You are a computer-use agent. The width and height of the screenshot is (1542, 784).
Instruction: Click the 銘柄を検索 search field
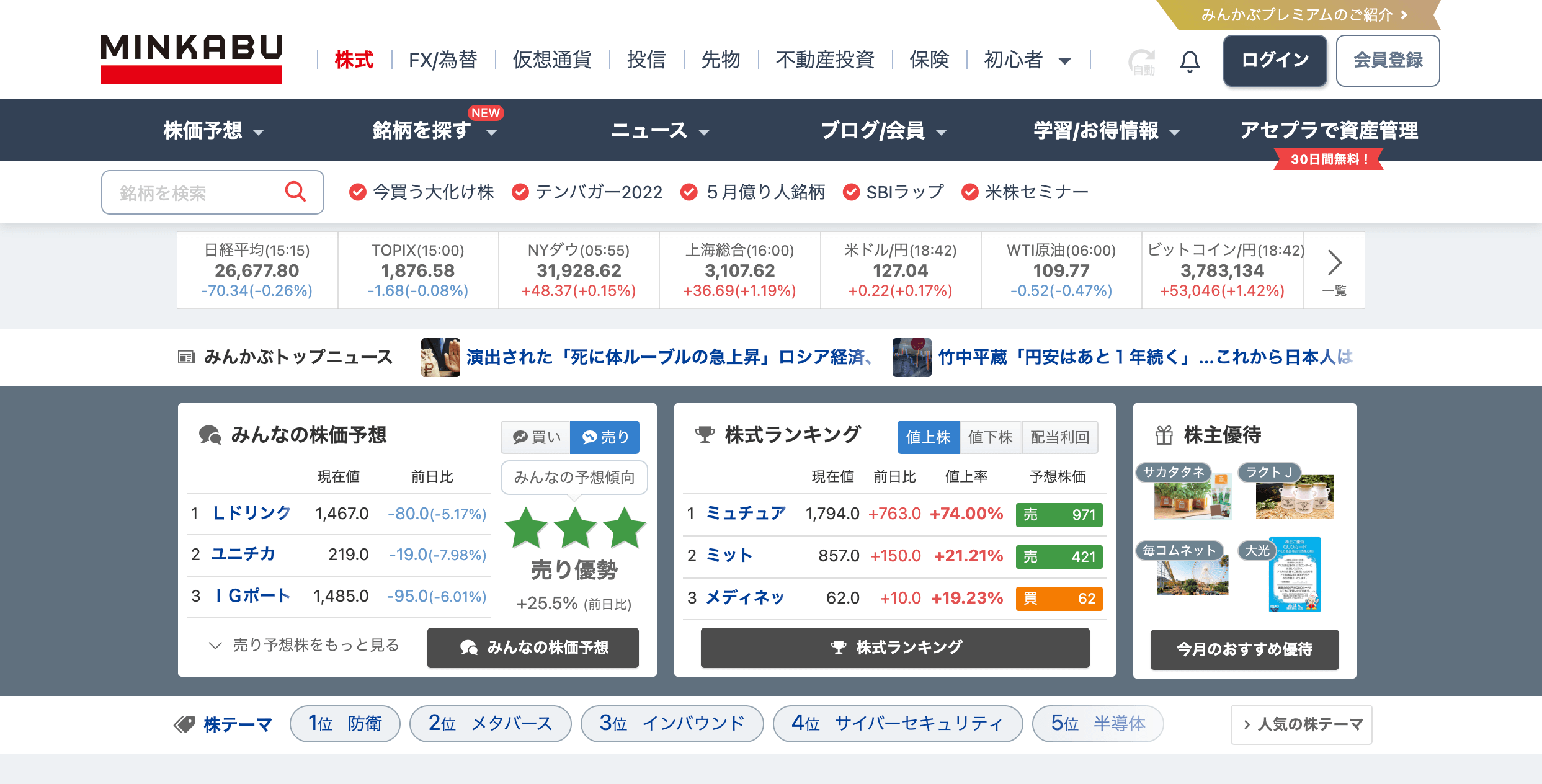[x=212, y=192]
